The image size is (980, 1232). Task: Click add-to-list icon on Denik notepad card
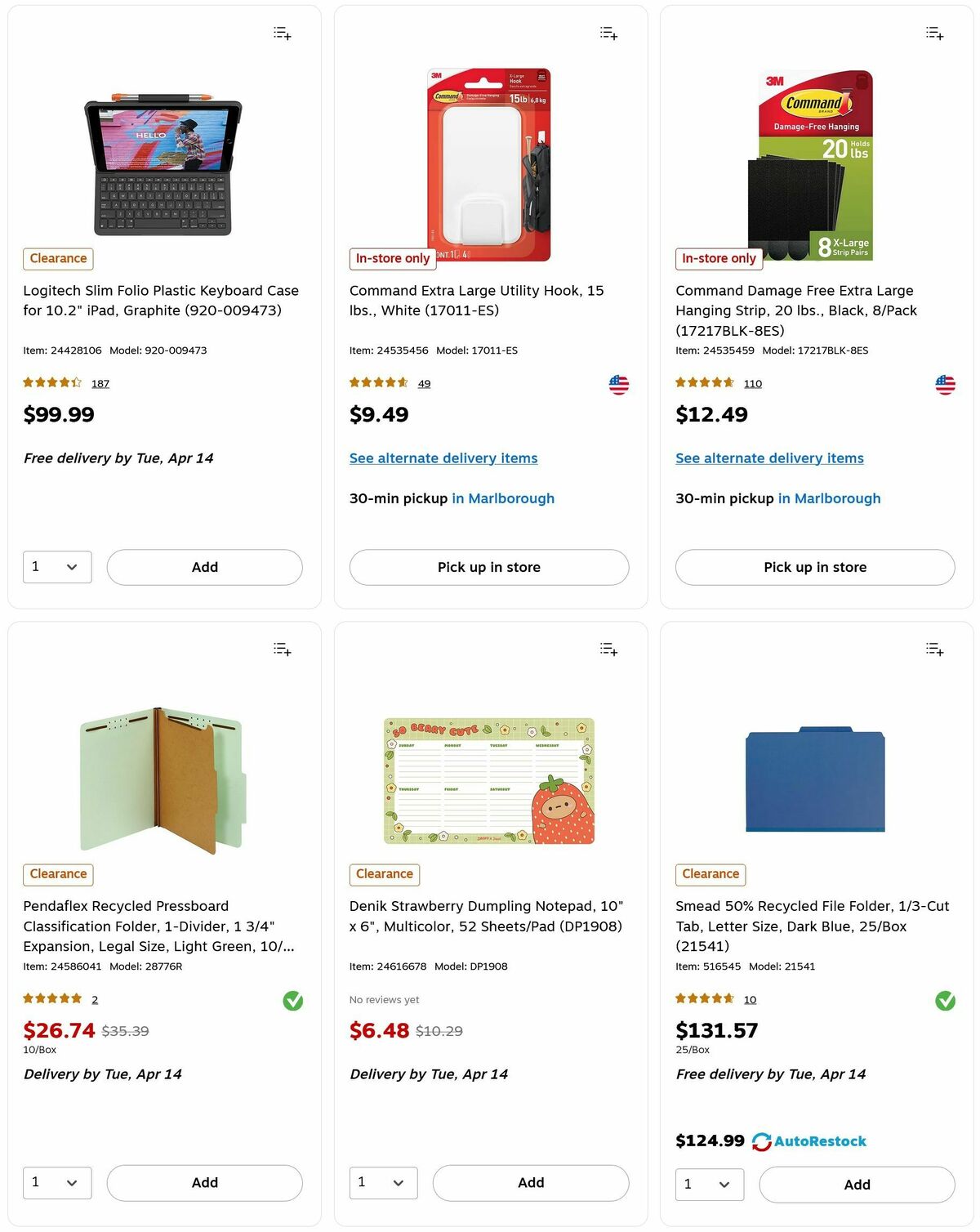point(608,648)
